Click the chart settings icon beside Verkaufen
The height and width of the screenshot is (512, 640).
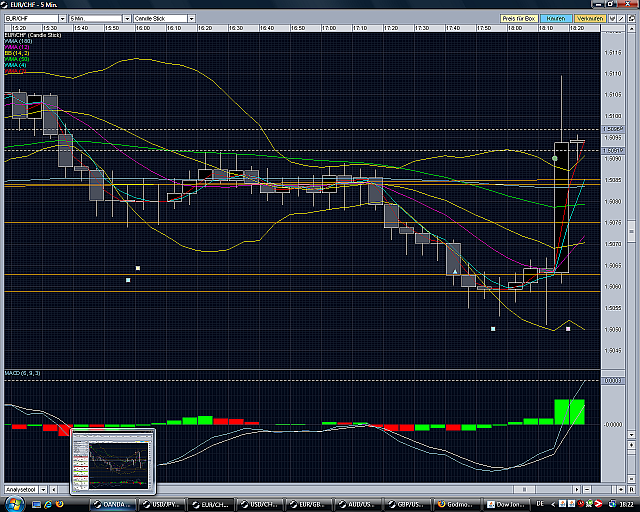611,18
